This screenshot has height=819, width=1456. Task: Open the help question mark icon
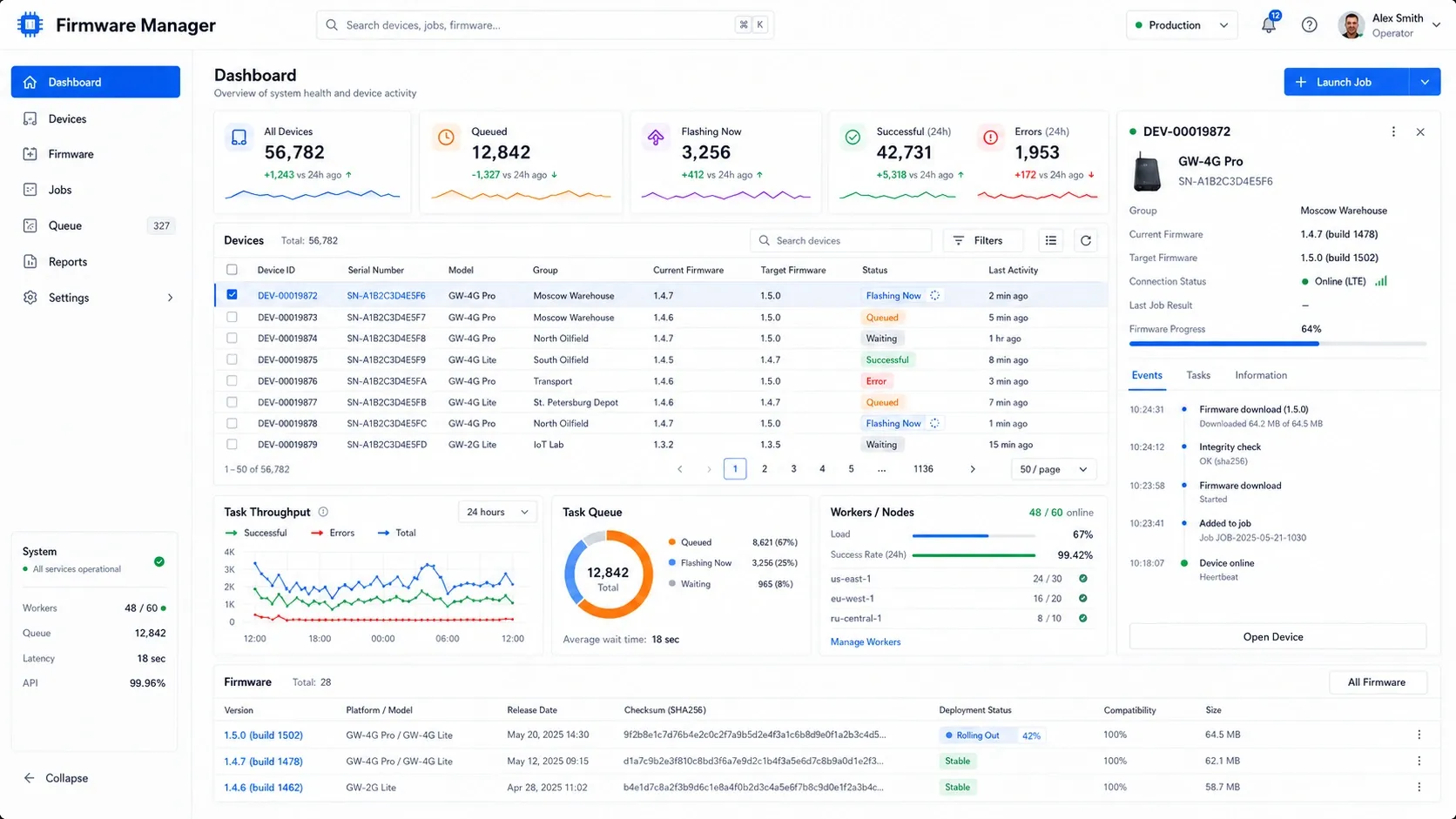tap(1309, 25)
